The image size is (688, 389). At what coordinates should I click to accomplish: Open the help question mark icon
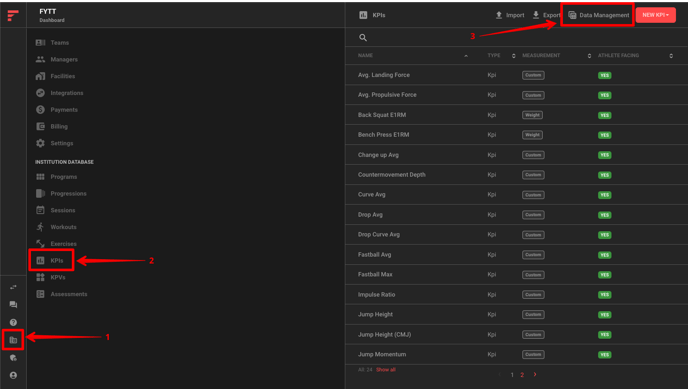[x=13, y=322]
